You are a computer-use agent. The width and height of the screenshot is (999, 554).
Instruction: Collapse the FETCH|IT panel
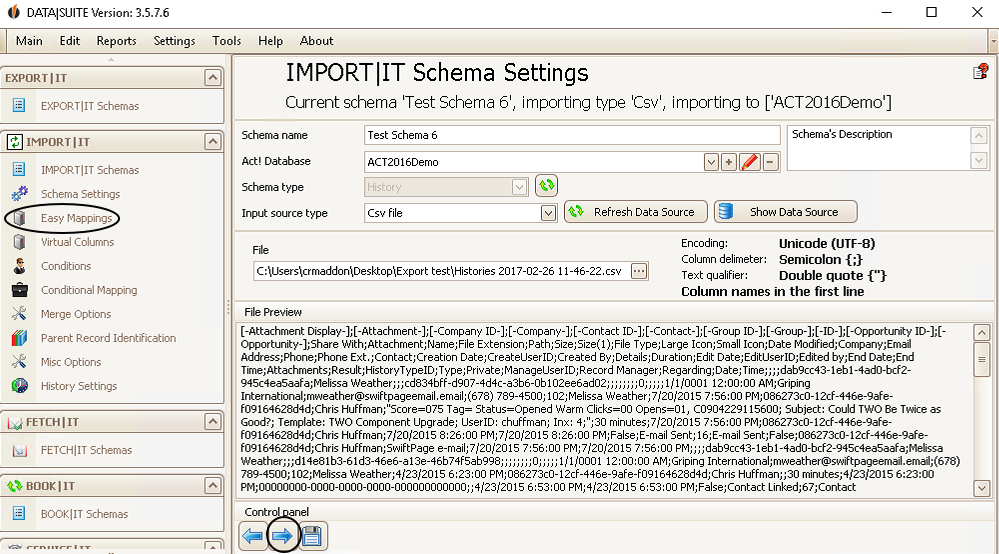[x=213, y=422]
